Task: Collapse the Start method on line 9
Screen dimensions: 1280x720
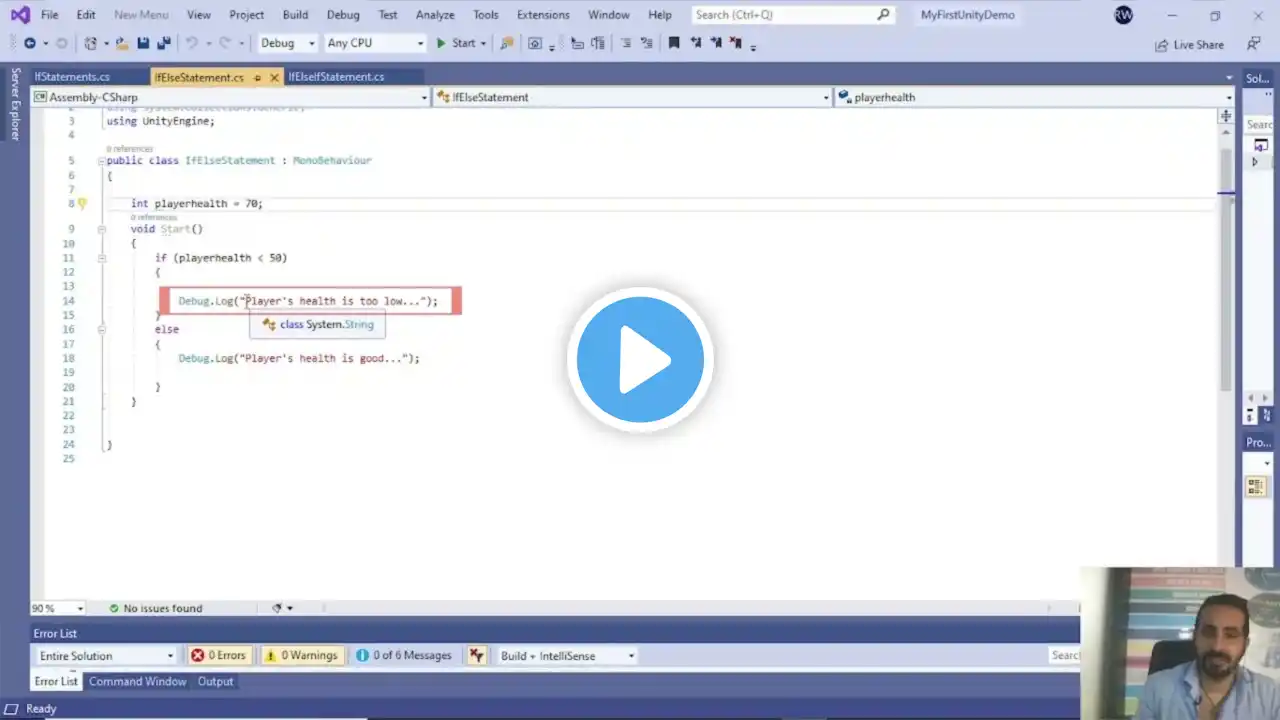Action: 101,229
